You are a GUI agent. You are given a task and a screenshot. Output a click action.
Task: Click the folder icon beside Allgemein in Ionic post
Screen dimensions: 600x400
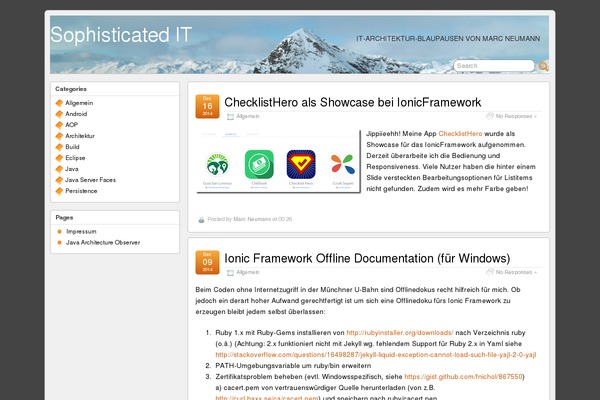(x=230, y=273)
